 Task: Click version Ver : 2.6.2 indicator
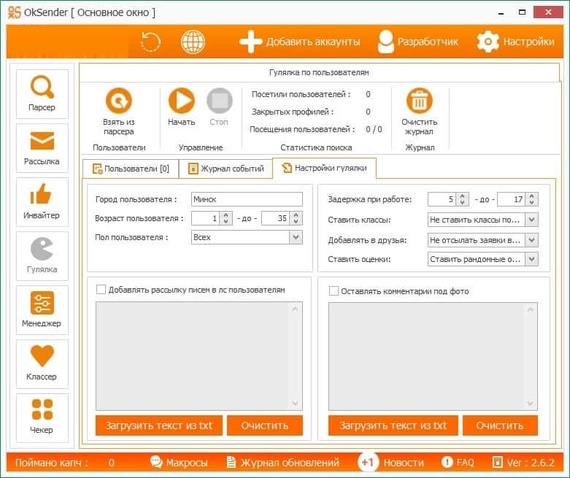[523, 462]
